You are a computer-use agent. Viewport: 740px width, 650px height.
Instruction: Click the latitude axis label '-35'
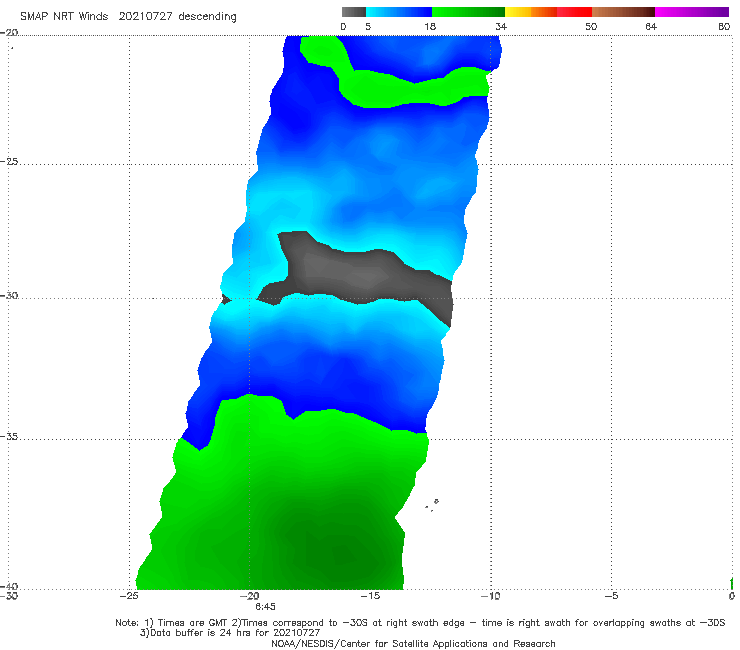coord(9,436)
